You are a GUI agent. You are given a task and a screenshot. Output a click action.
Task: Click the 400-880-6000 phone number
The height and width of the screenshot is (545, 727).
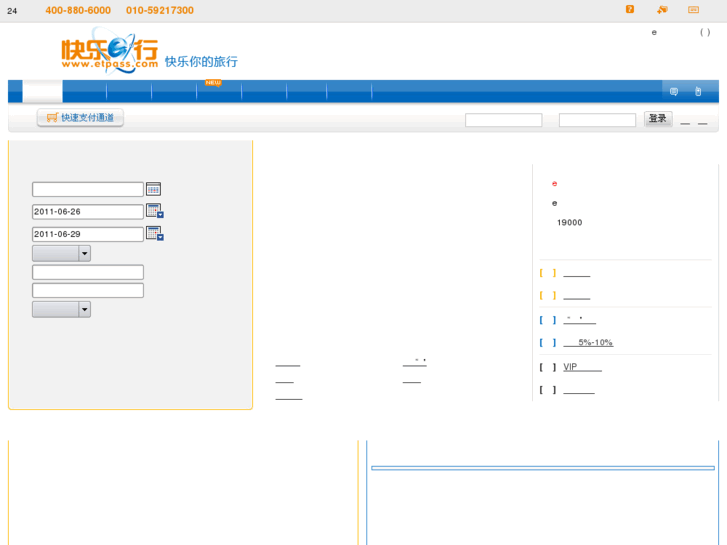click(78, 10)
